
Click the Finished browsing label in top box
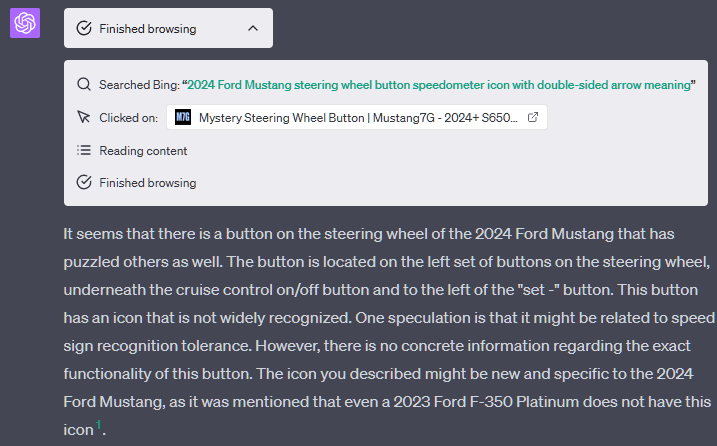[x=148, y=29]
